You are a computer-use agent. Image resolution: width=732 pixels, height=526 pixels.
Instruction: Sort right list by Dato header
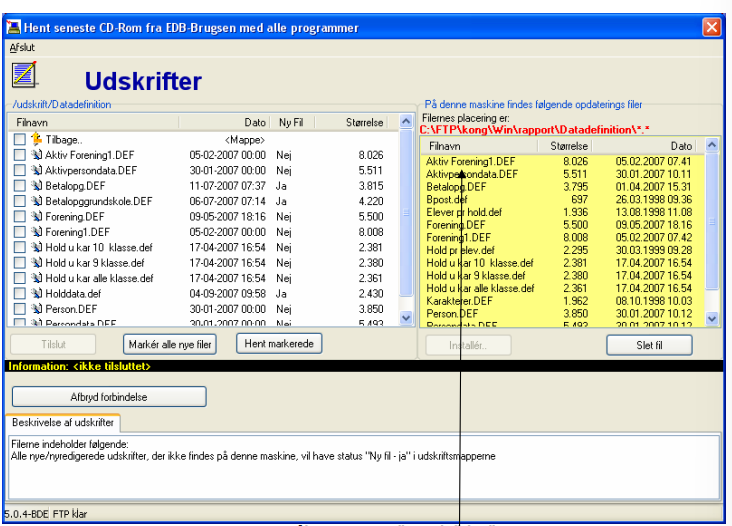click(644, 146)
